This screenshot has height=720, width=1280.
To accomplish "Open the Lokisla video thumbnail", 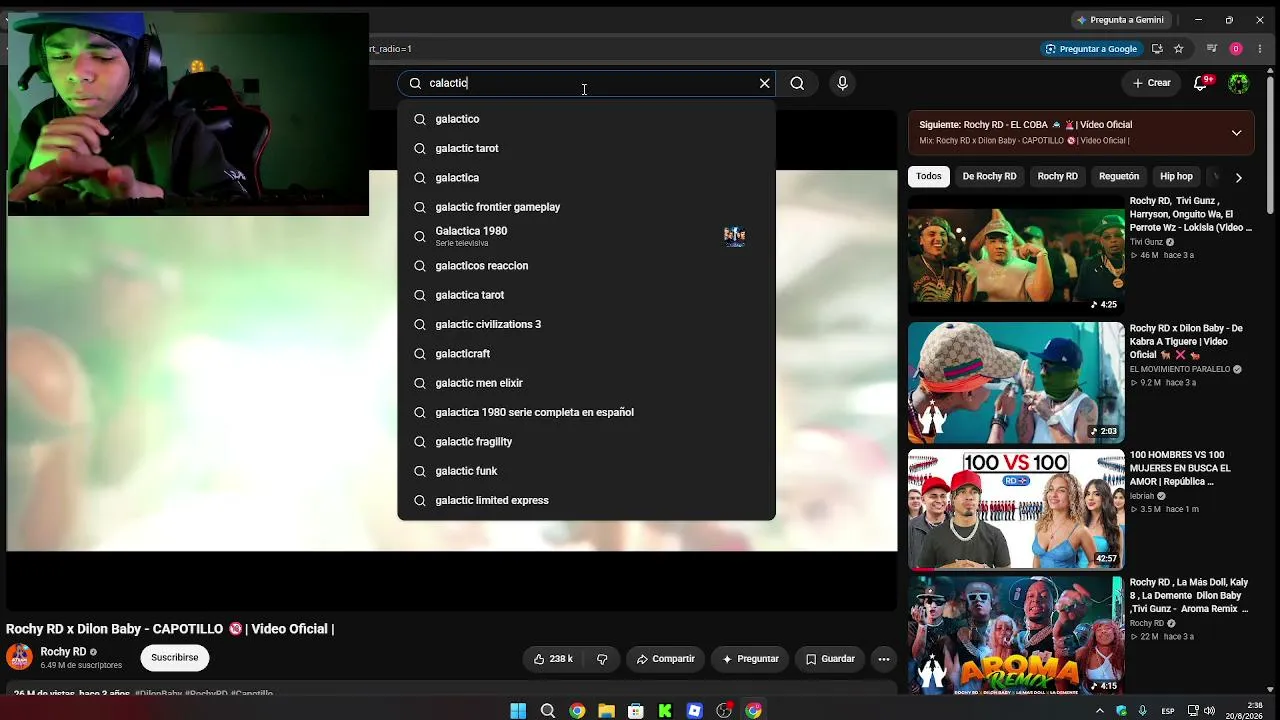I will click(1016, 255).
